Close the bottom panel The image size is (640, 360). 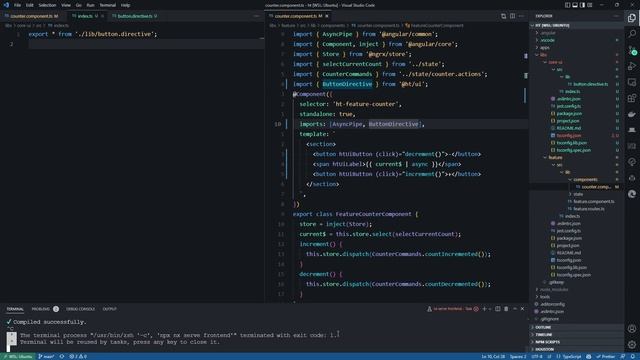click(522, 309)
